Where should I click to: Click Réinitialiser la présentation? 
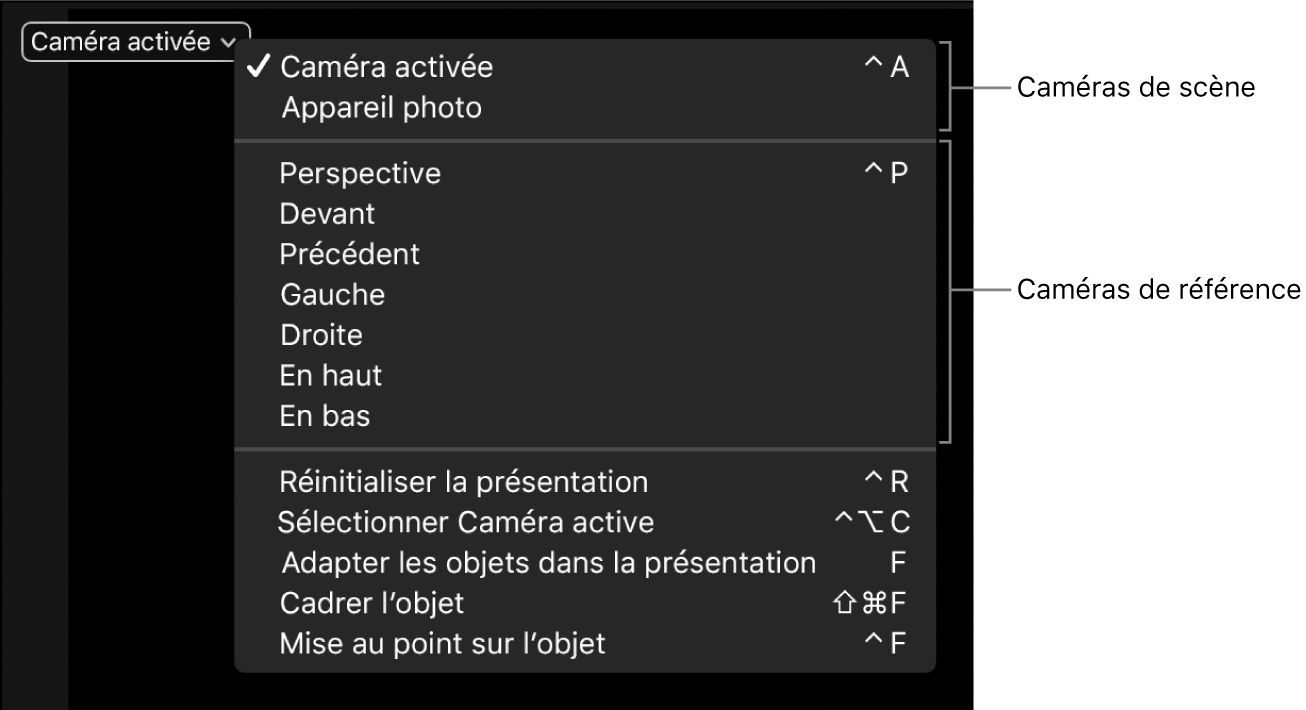[464, 481]
